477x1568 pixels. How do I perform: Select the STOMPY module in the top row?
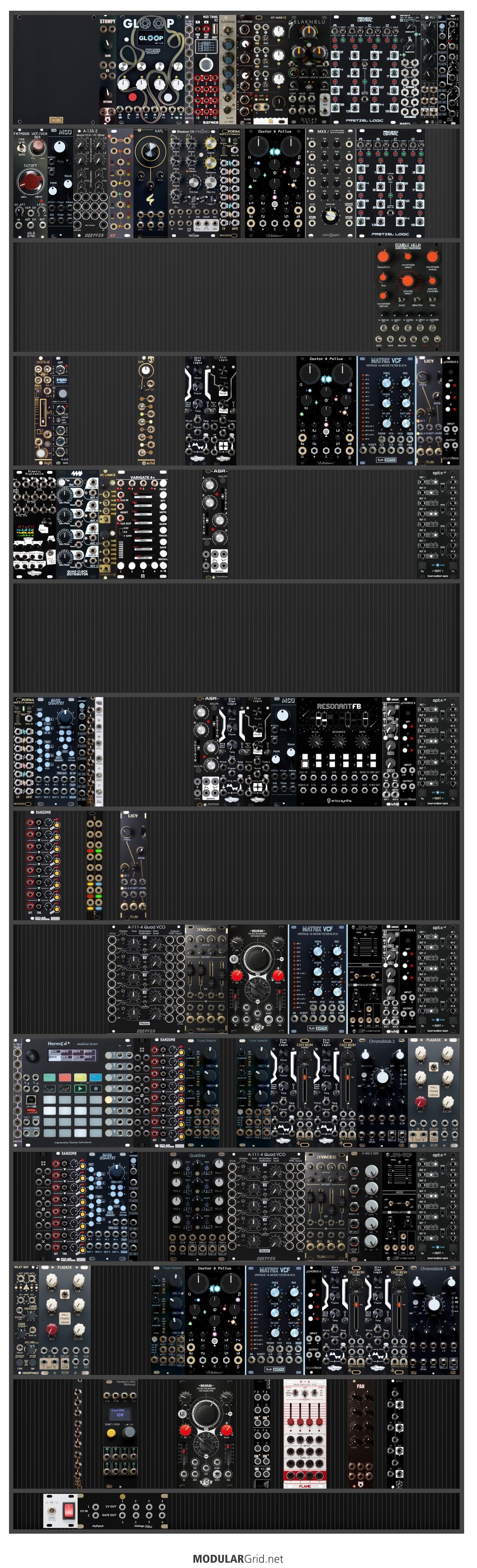[107, 70]
